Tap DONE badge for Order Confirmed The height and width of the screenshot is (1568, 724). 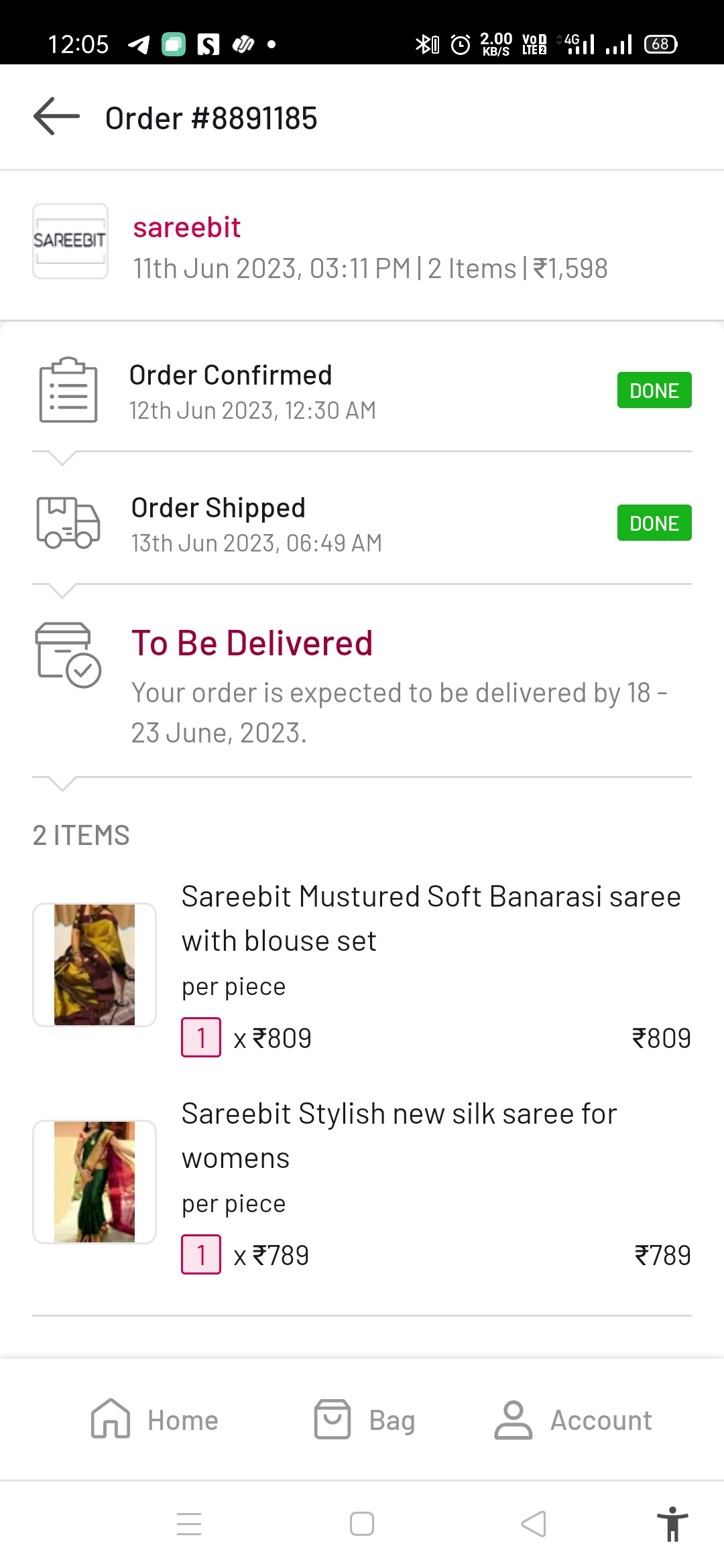pyautogui.click(x=654, y=390)
